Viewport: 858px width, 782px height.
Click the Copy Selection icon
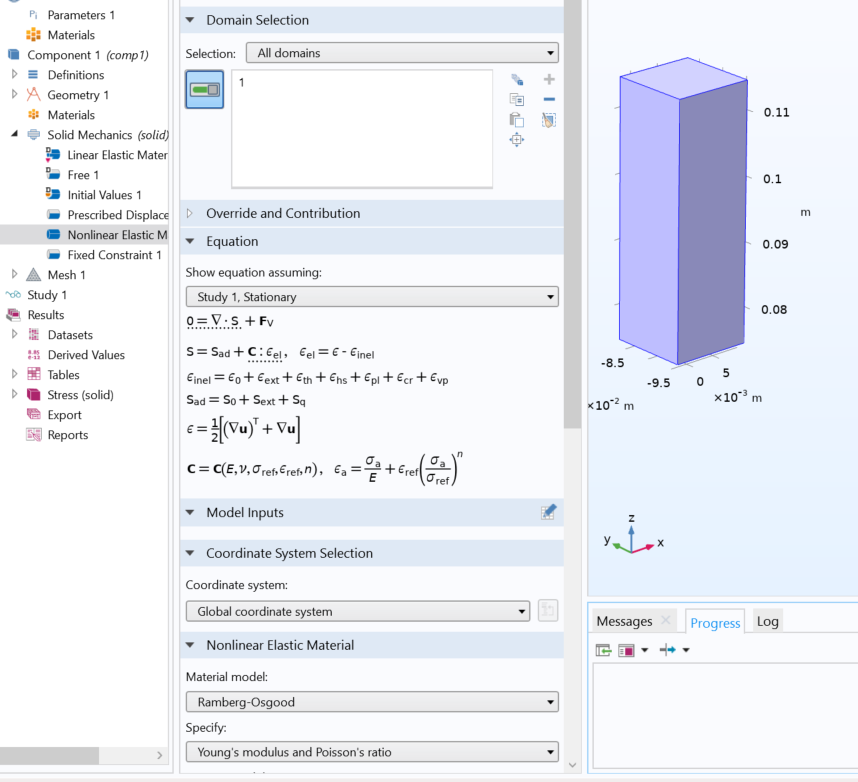[x=517, y=99]
